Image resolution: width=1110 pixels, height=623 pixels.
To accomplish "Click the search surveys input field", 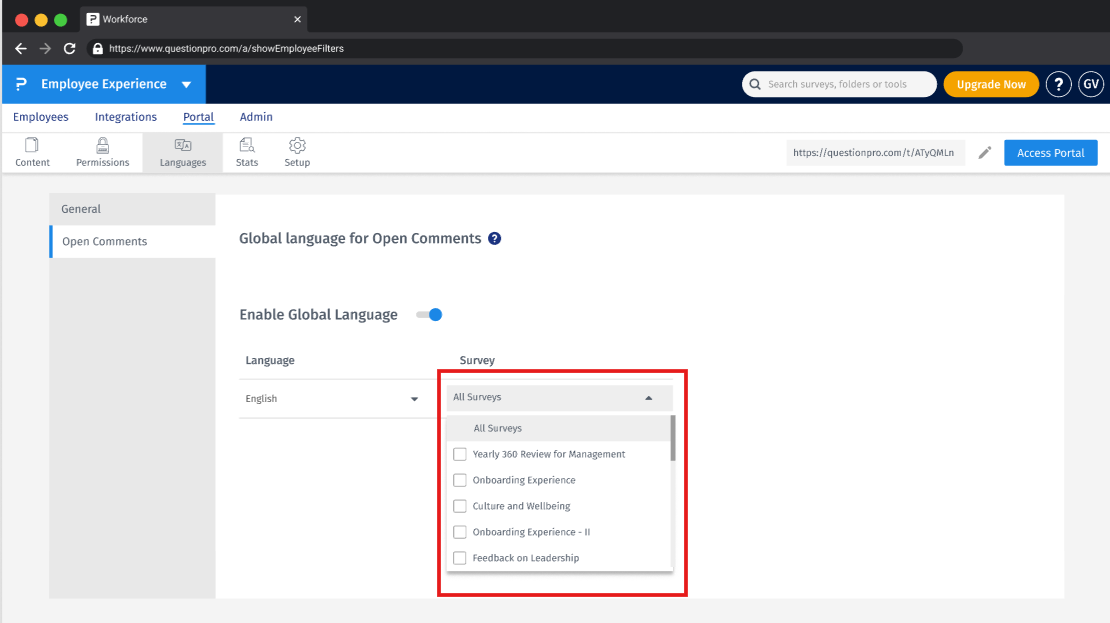I will point(839,84).
